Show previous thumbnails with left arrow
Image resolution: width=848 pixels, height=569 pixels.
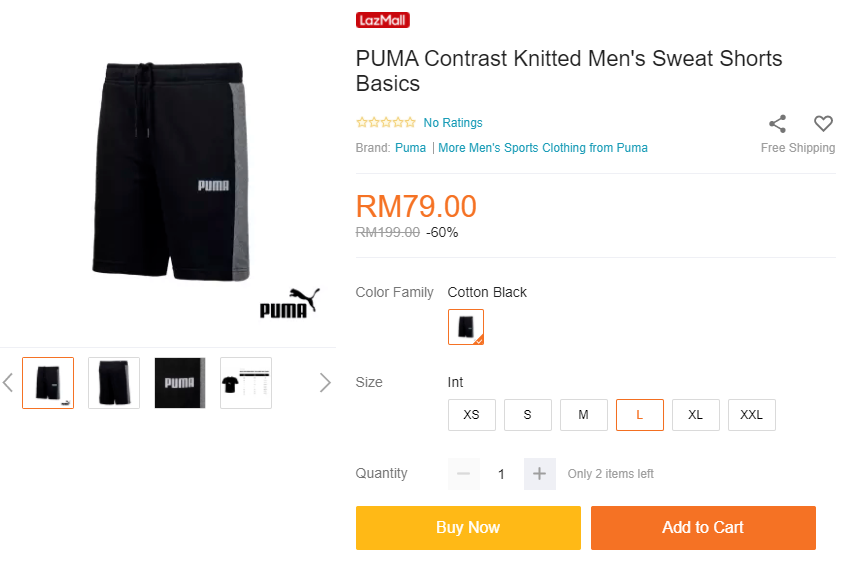8,382
